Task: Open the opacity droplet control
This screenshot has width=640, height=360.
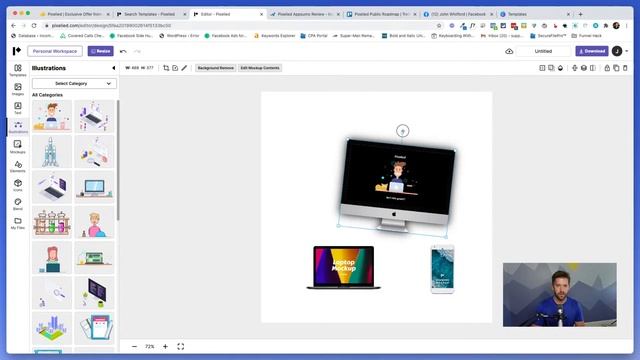Action: [x=560, y=68]
